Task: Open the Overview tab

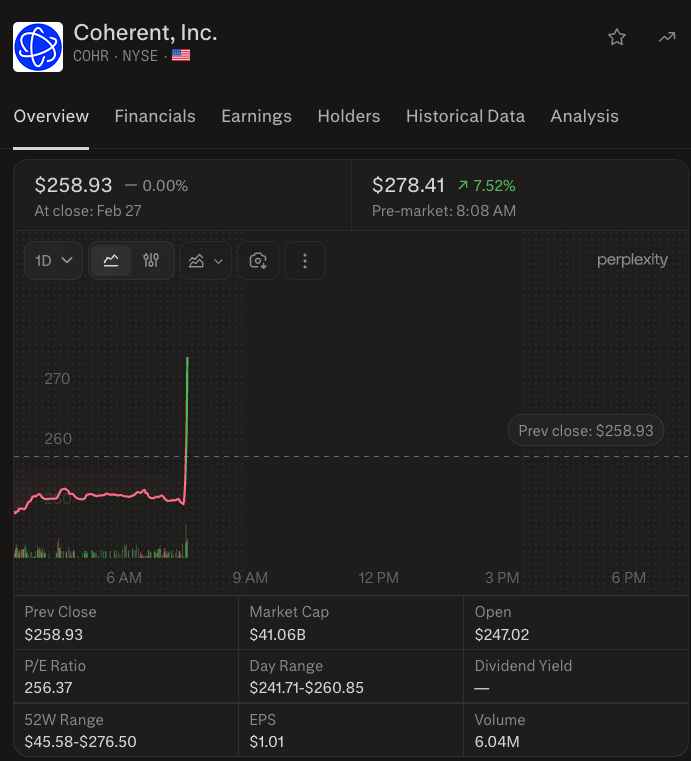Action: click(51, 116)
